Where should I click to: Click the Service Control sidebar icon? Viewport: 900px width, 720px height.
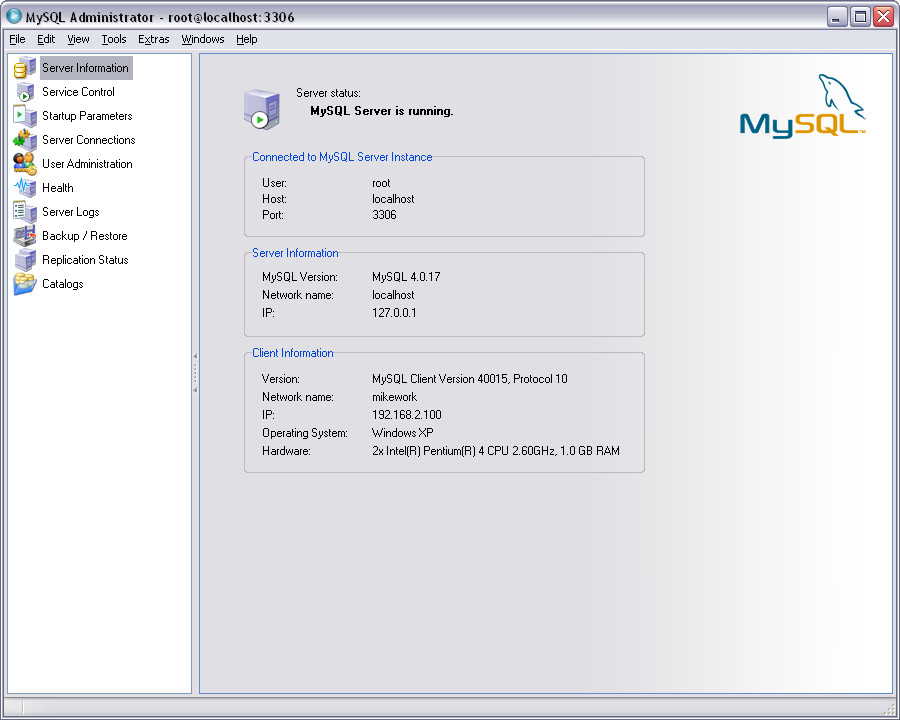click(x=25, y=92)
